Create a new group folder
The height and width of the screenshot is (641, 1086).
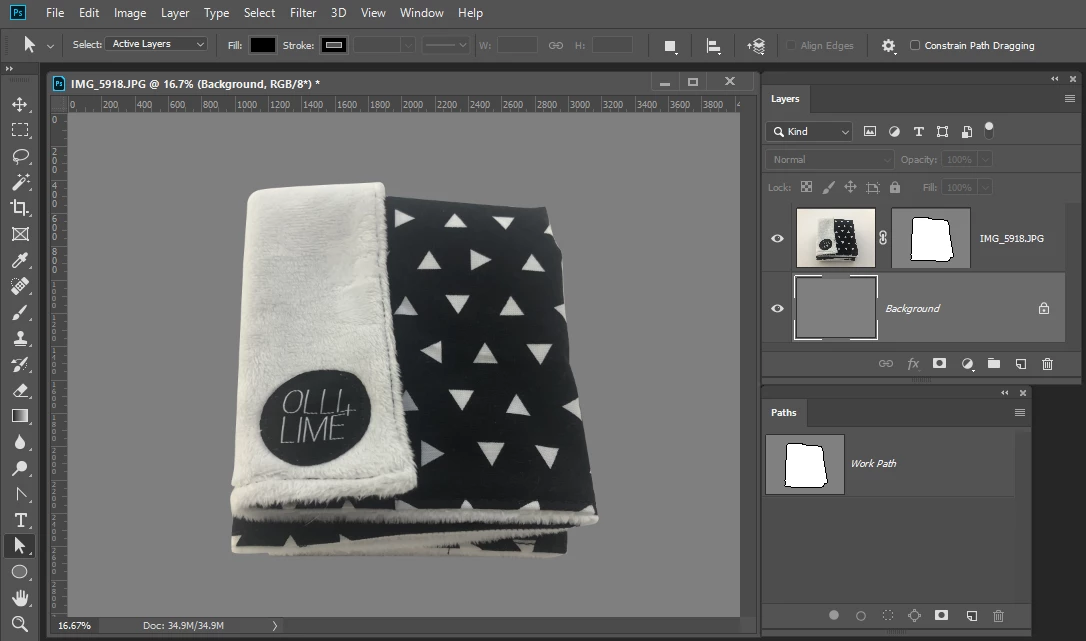[x=994, y=364]
